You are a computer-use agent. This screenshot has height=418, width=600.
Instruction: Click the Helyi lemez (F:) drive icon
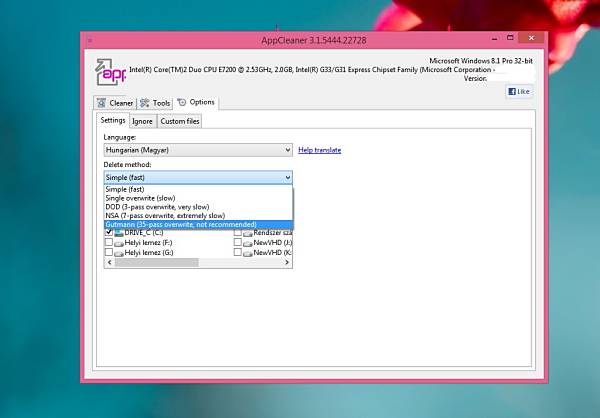tap(119, 243)
